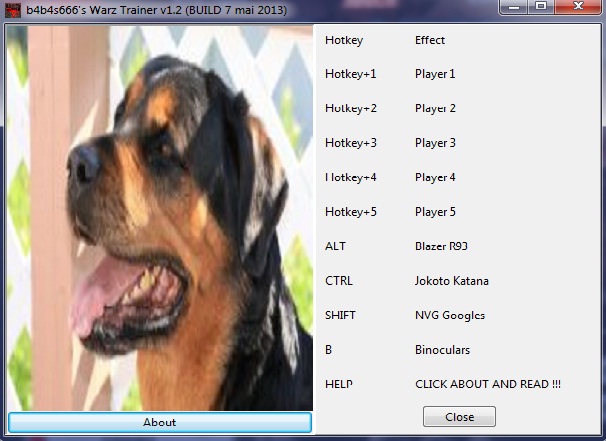
Task: Click the 'ALT' hotkey label
Action: pyautogui.click(x=335, y=246)
